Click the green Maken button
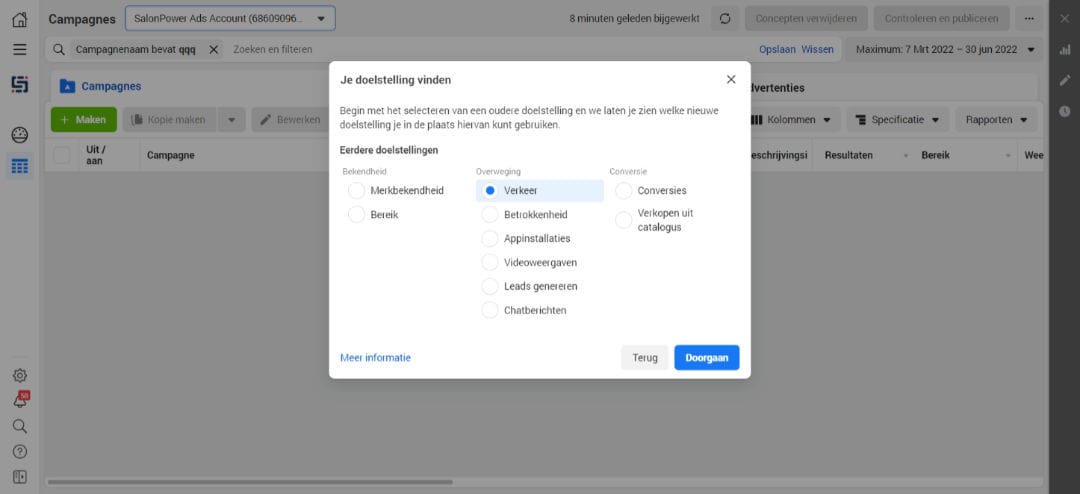This screenshot has width=1080, height=494. point(84,120)
